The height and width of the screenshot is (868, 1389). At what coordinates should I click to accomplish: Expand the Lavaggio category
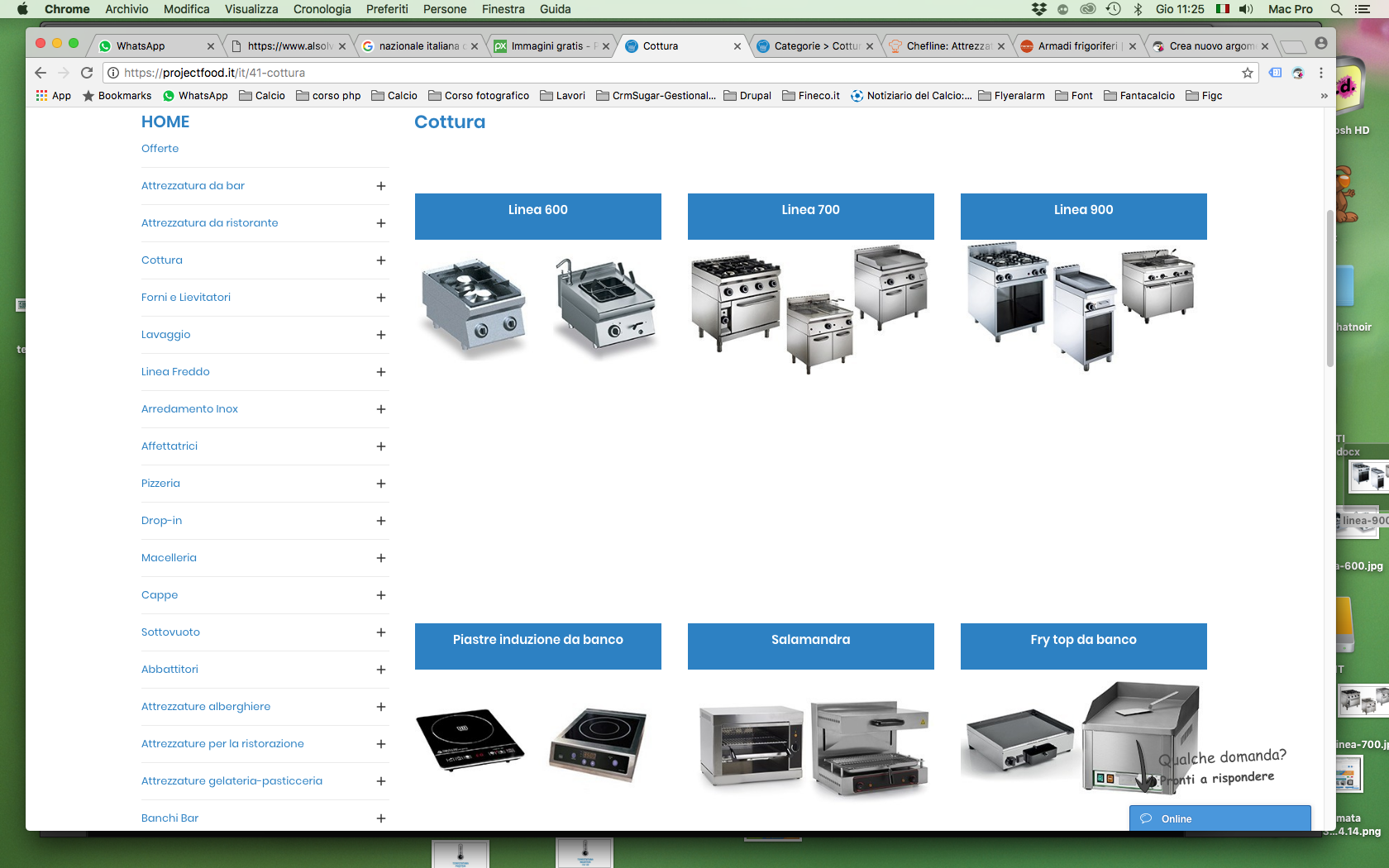pos(381,335)
